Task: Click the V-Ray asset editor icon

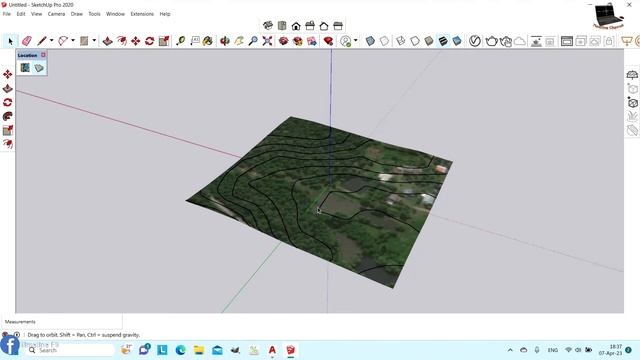Action: pos(475,41)
